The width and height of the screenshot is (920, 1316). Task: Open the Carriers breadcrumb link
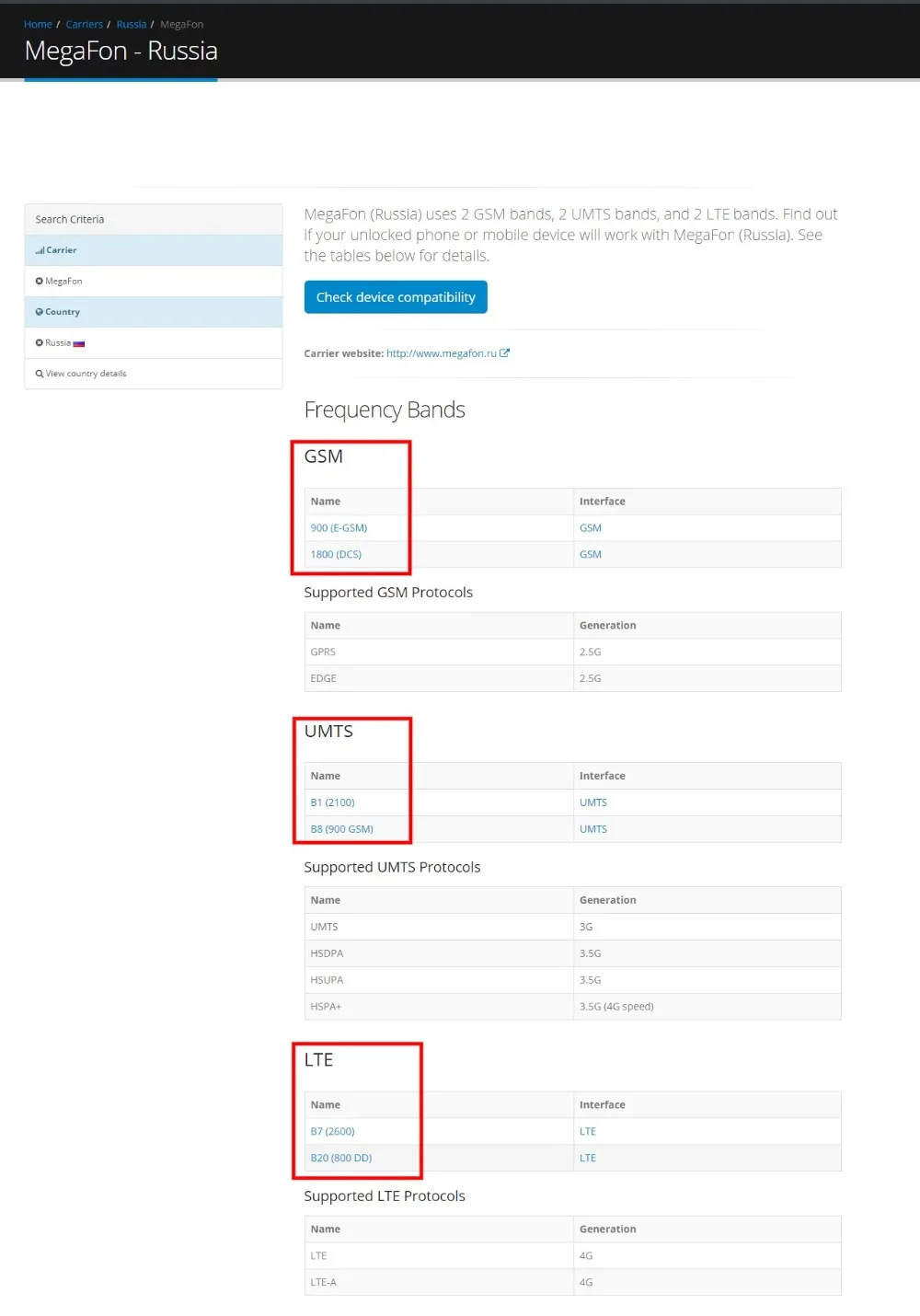(84, 24)
